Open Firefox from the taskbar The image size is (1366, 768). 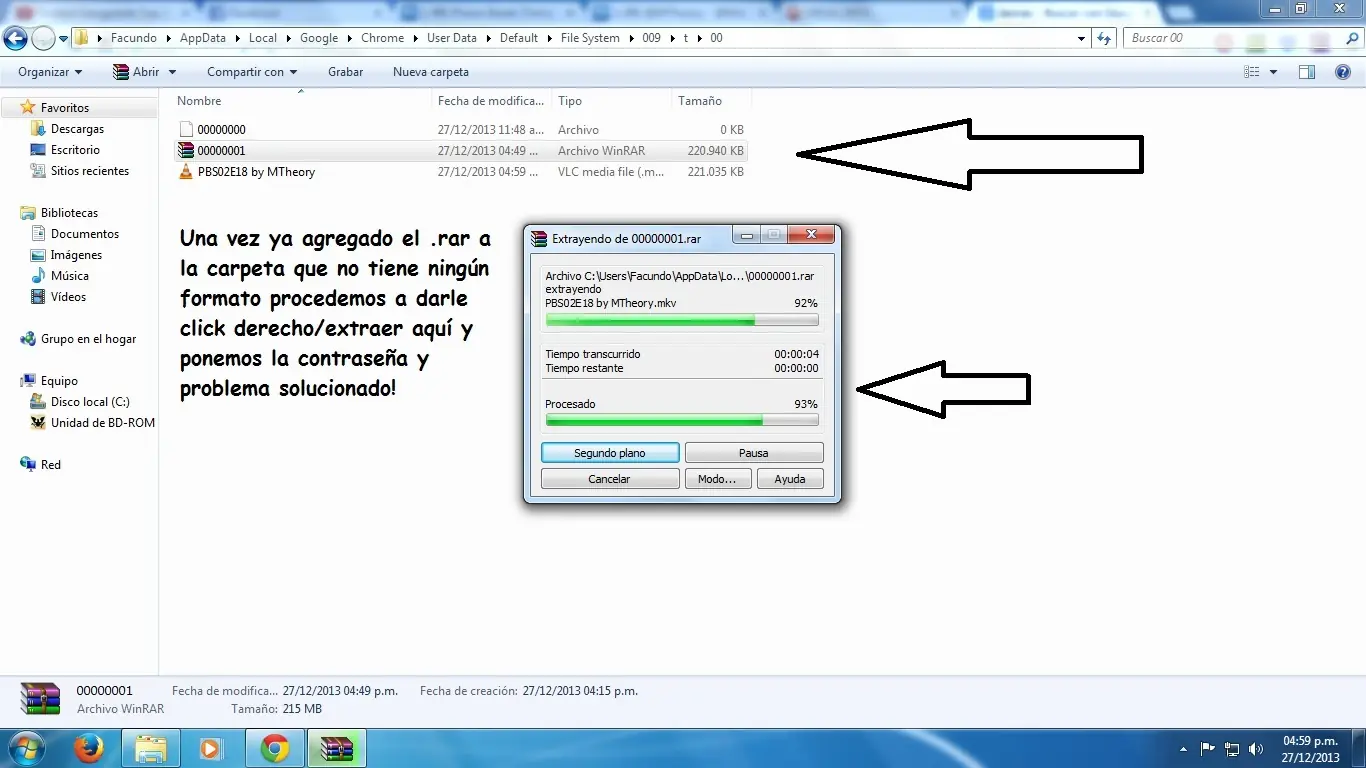tap(88, 748)
